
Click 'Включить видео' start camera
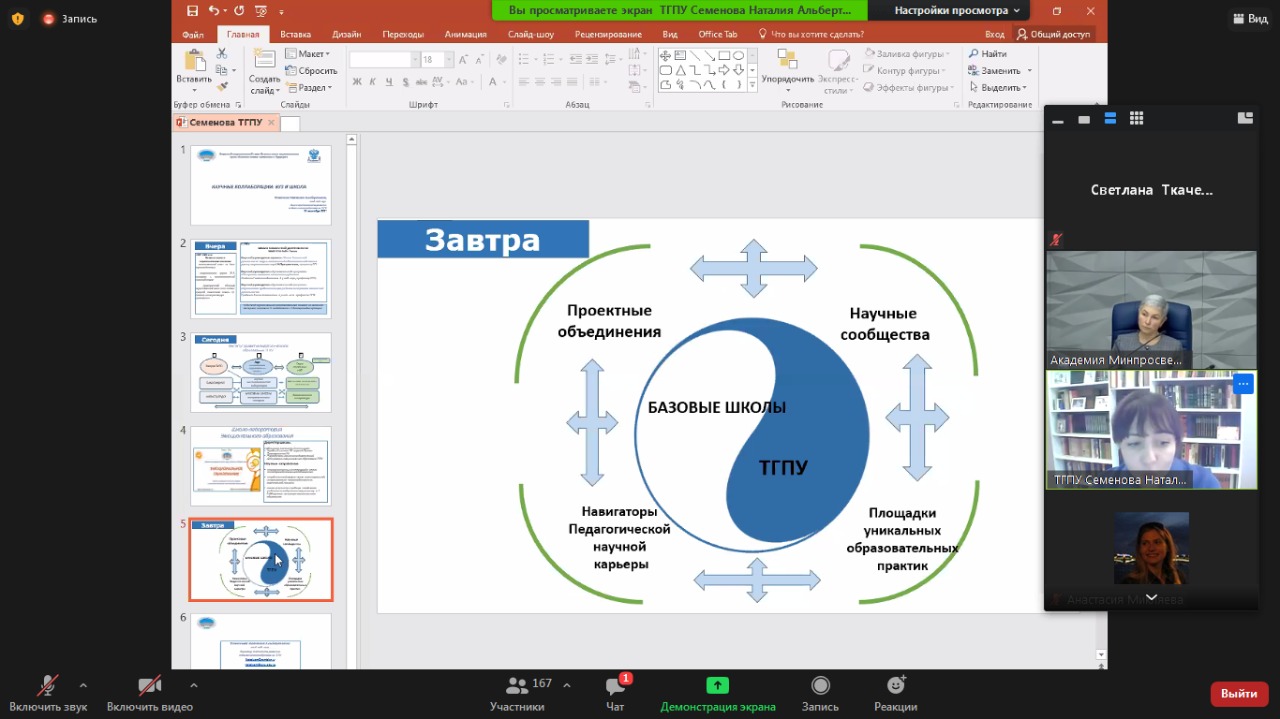click(x=149, y=692)
